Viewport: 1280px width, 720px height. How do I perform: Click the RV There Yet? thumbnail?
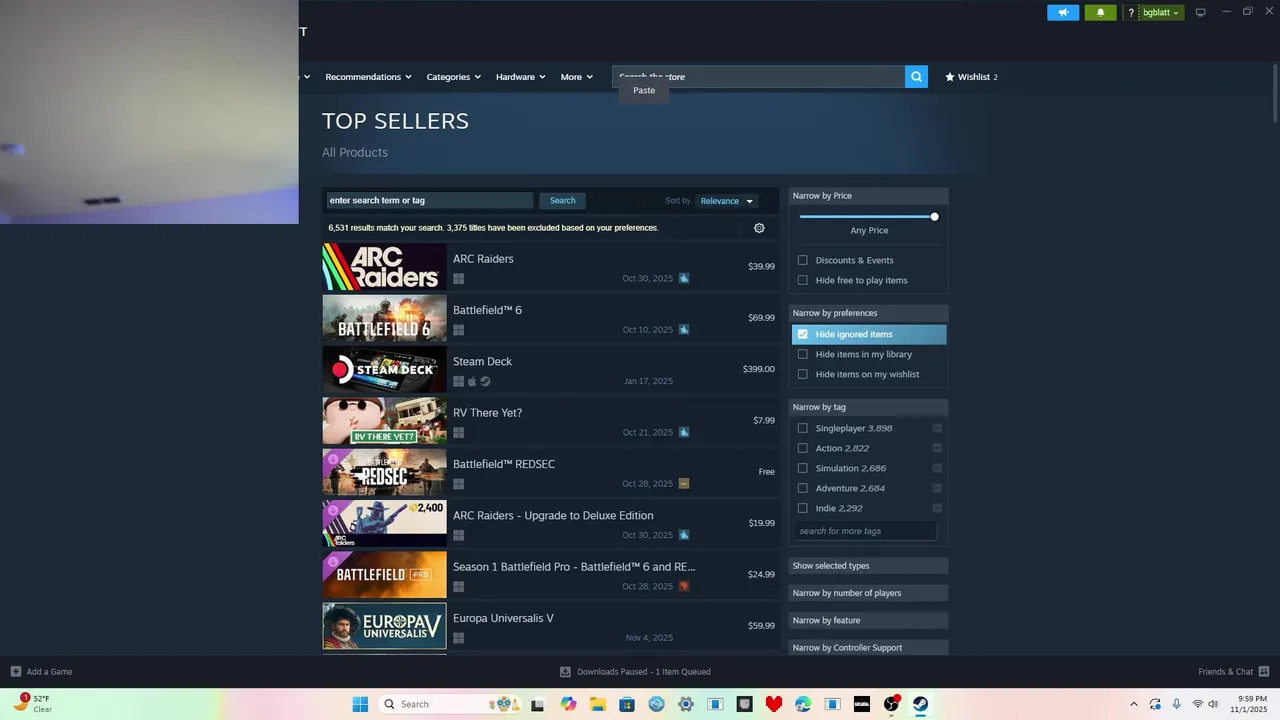coord(384,421)
